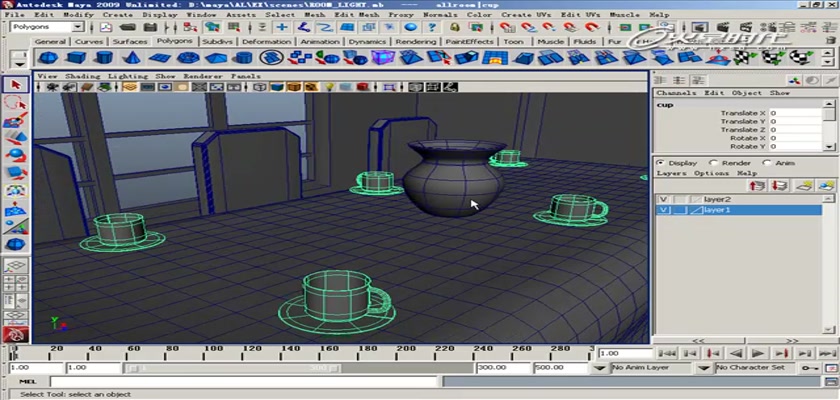Create a polygon plane from the shelf
The height and width of the screenshot is (400, 840).
(160, 57)
